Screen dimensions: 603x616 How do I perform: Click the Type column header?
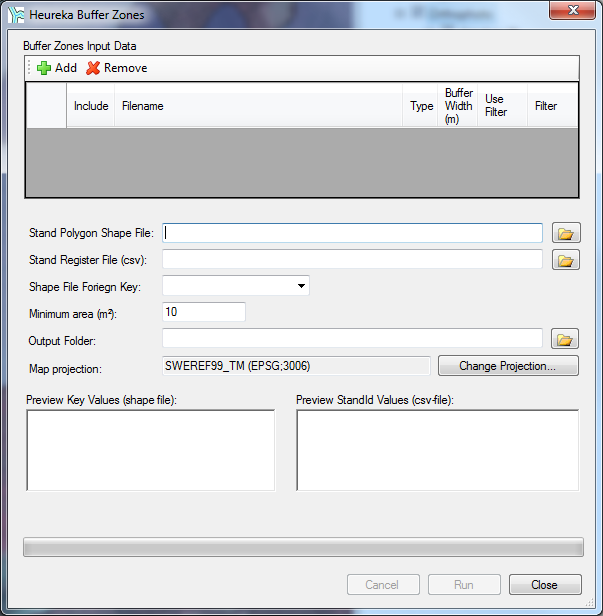pos(420,106)
